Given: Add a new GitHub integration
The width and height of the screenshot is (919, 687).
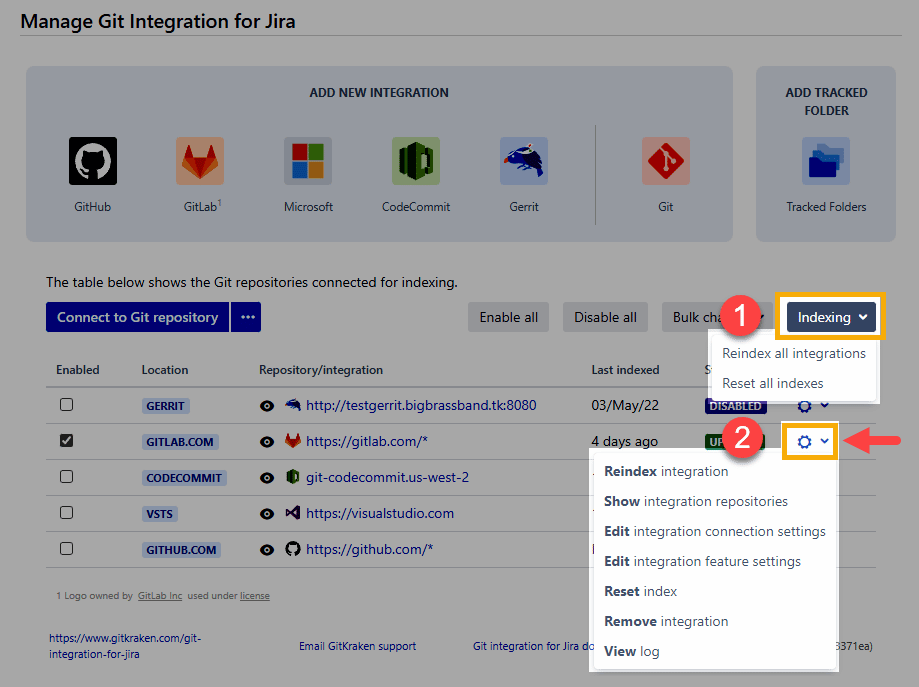Looking at the screenshot, I should pyautogui.click(x=93, y=161).
